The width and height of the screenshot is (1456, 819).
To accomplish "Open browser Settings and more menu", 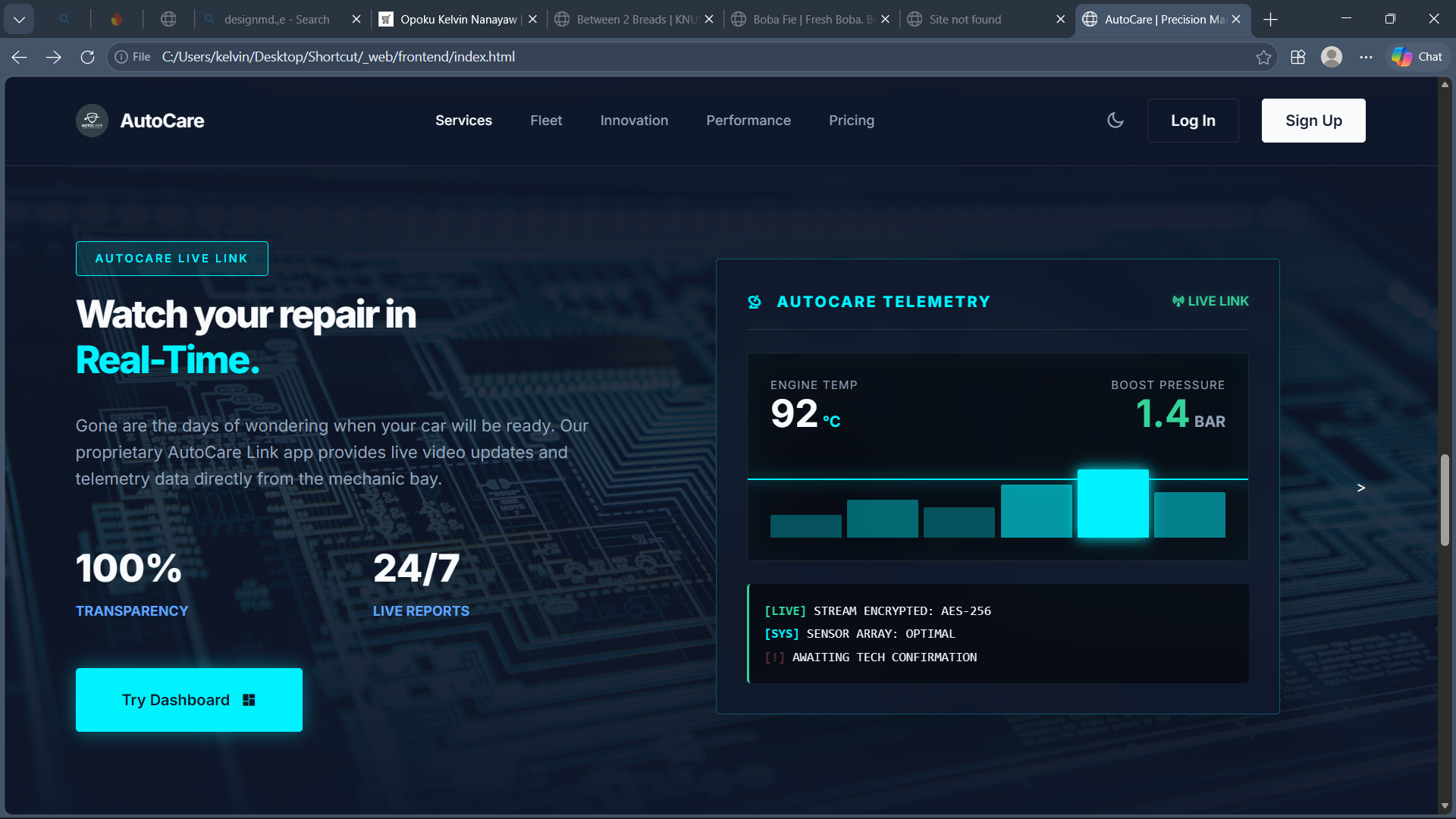I will 1366,57.
